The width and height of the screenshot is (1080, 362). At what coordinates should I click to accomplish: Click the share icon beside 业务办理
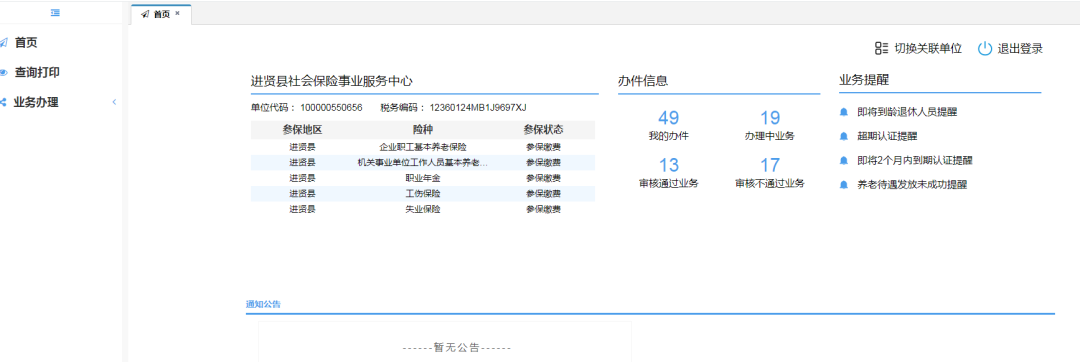(3, 103)
